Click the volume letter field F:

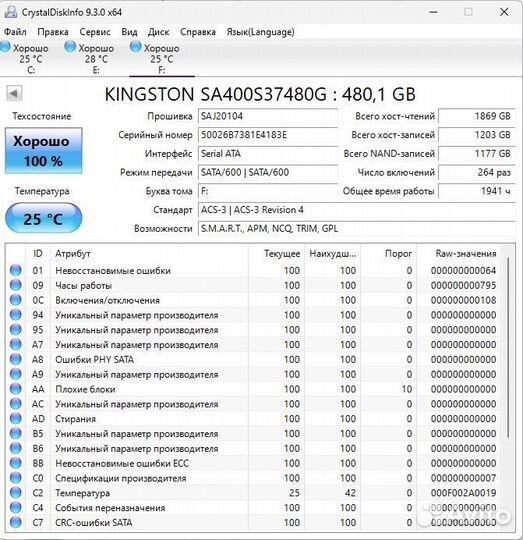[x=268, y=191]
